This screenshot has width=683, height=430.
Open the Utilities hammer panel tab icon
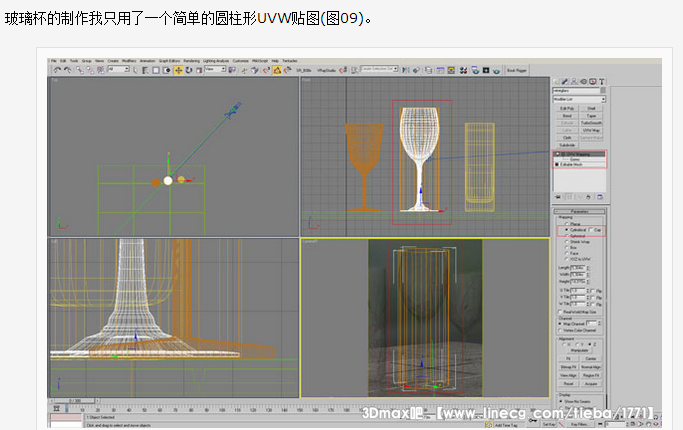pos(602,81)
